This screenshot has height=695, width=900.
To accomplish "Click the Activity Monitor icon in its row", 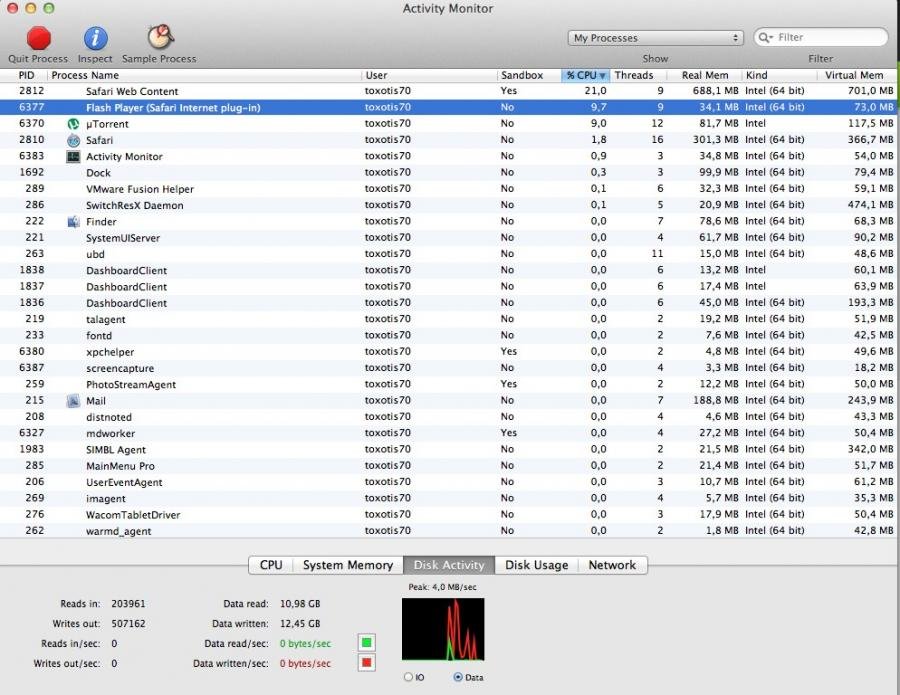I will coord(71,156).
